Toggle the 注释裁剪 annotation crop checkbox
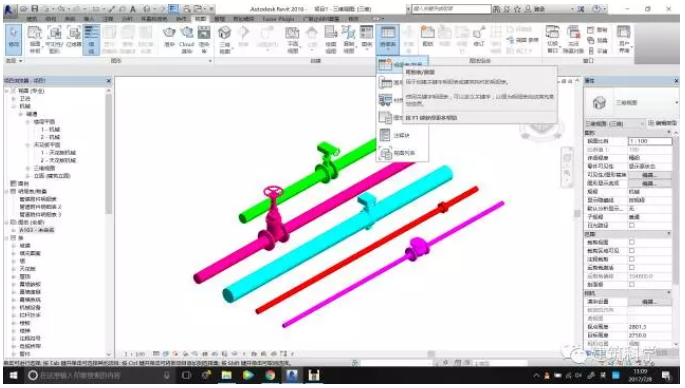685x388 pixels. point(632,259)
